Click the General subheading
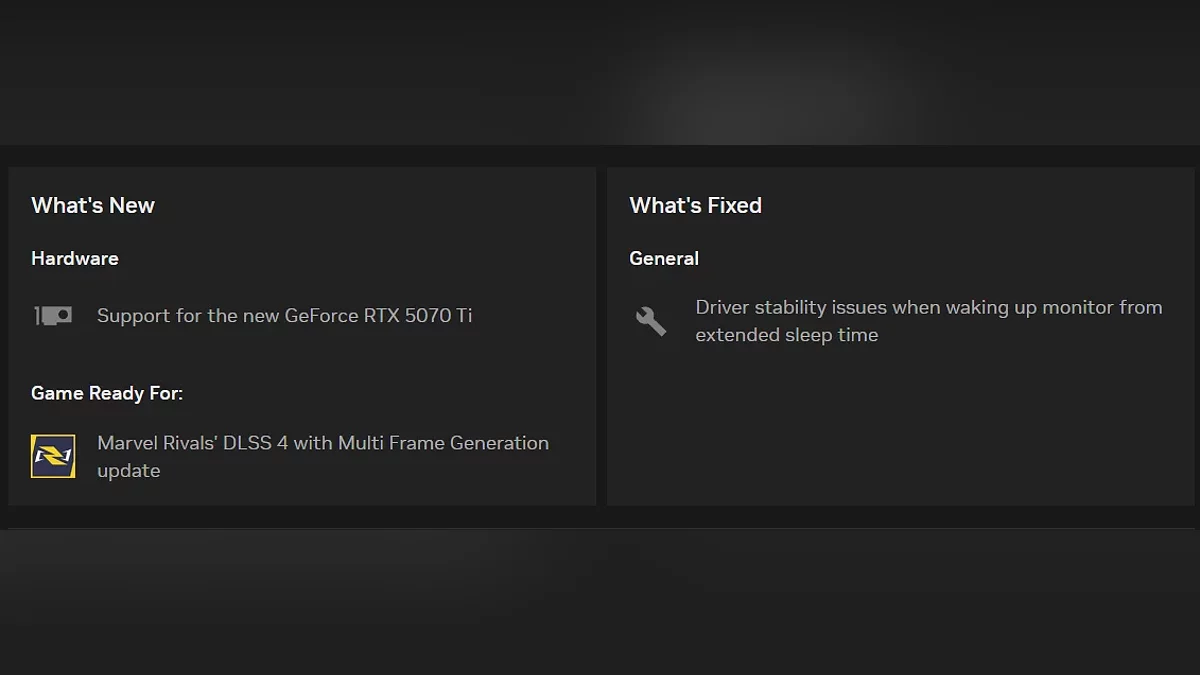Image resolution: width=1200 pixels, height=675 pixels. pyautogui.click(x=664, y=258)
